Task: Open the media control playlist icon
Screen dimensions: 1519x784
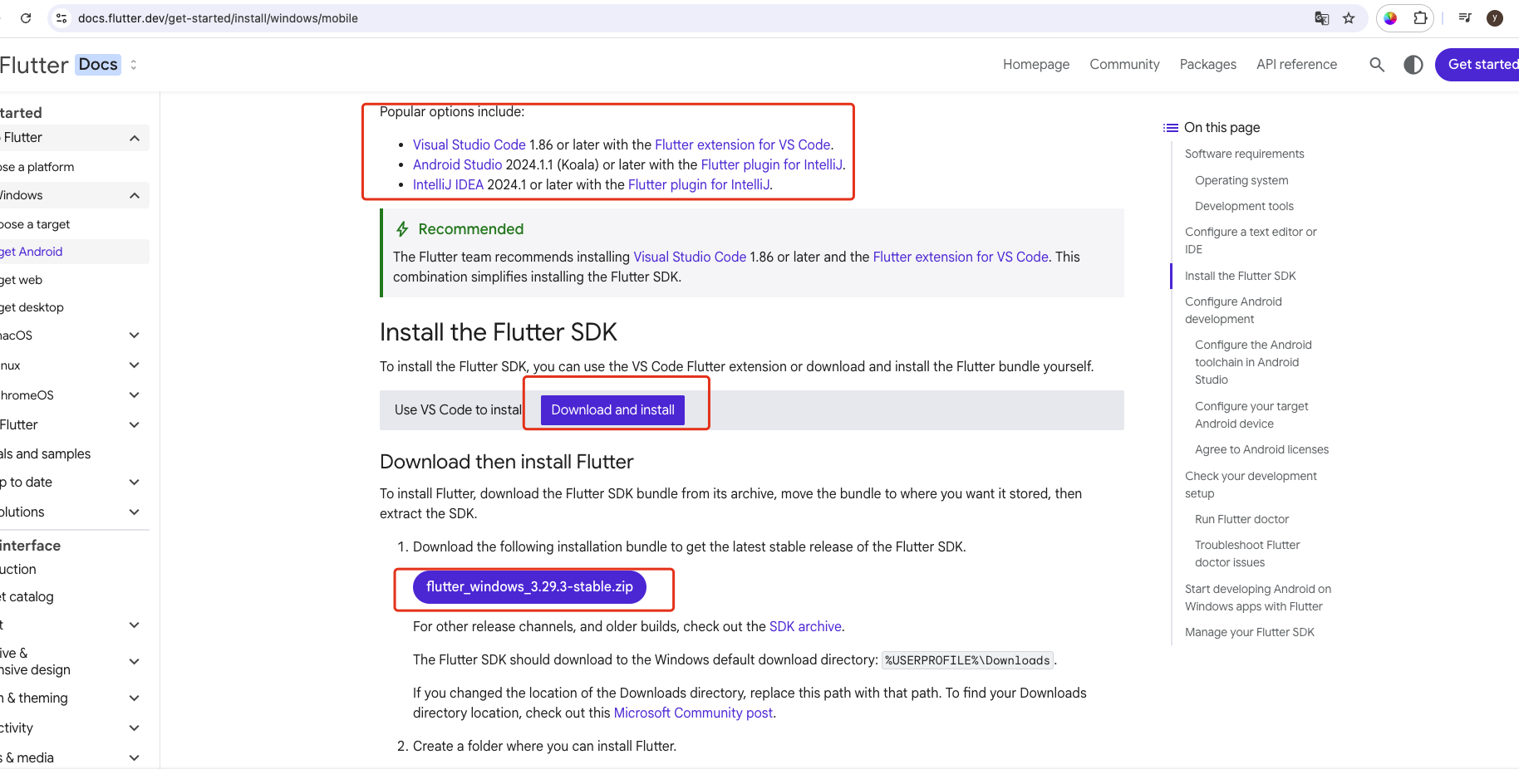Action: tap(1465, 18)
